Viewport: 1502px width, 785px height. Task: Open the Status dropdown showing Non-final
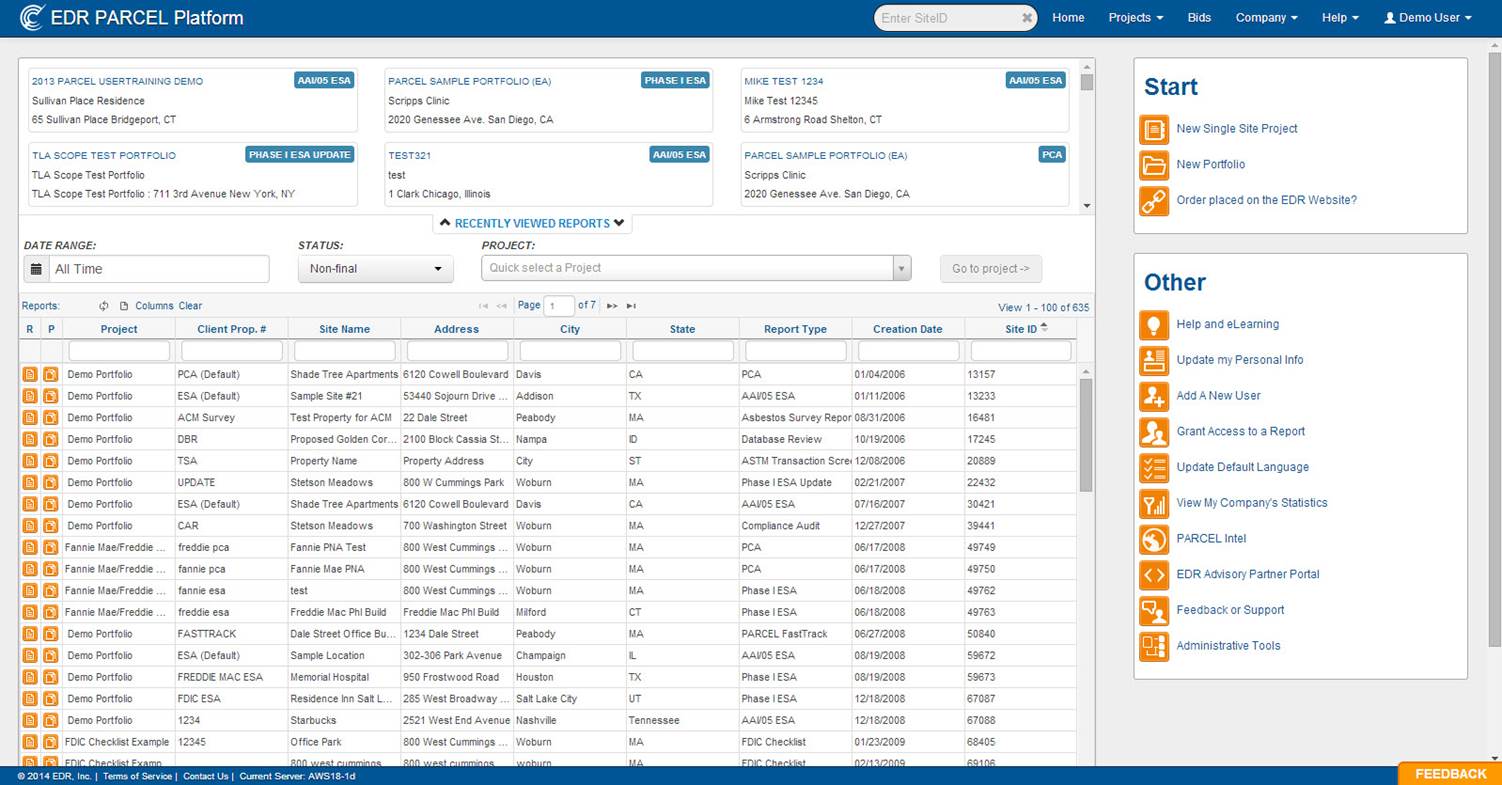pyautogui.click(x=376, y=269)
